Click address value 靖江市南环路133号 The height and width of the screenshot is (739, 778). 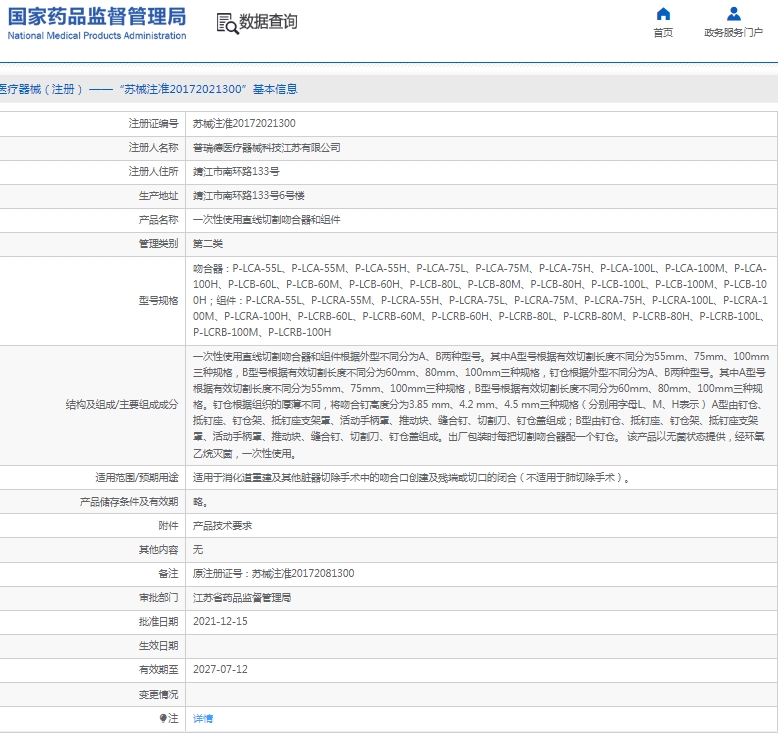tap(236, 172)
